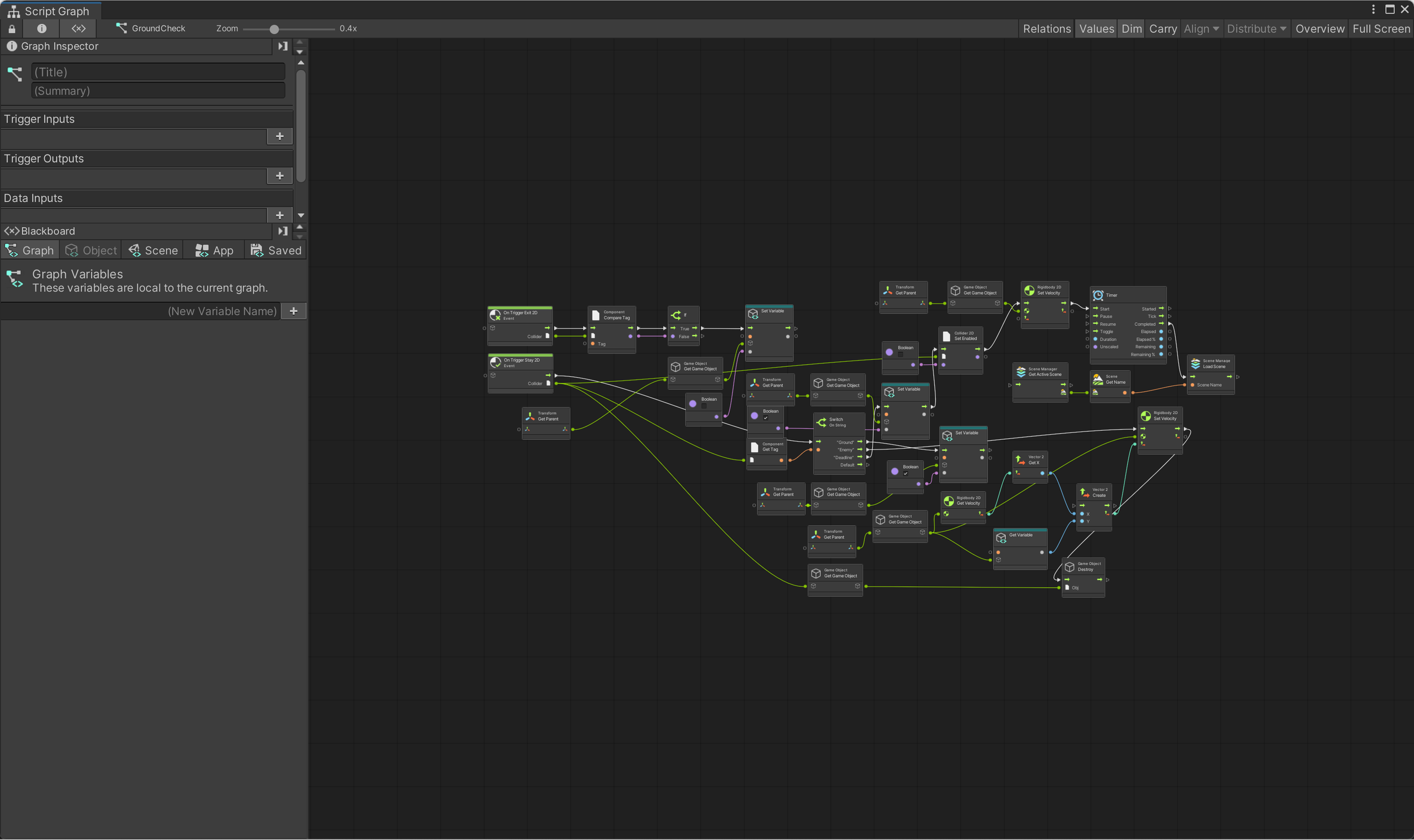Add a new Trigger Inputs entry
The height and width of the screenshot is (840, 1414).
pos(279,136)
